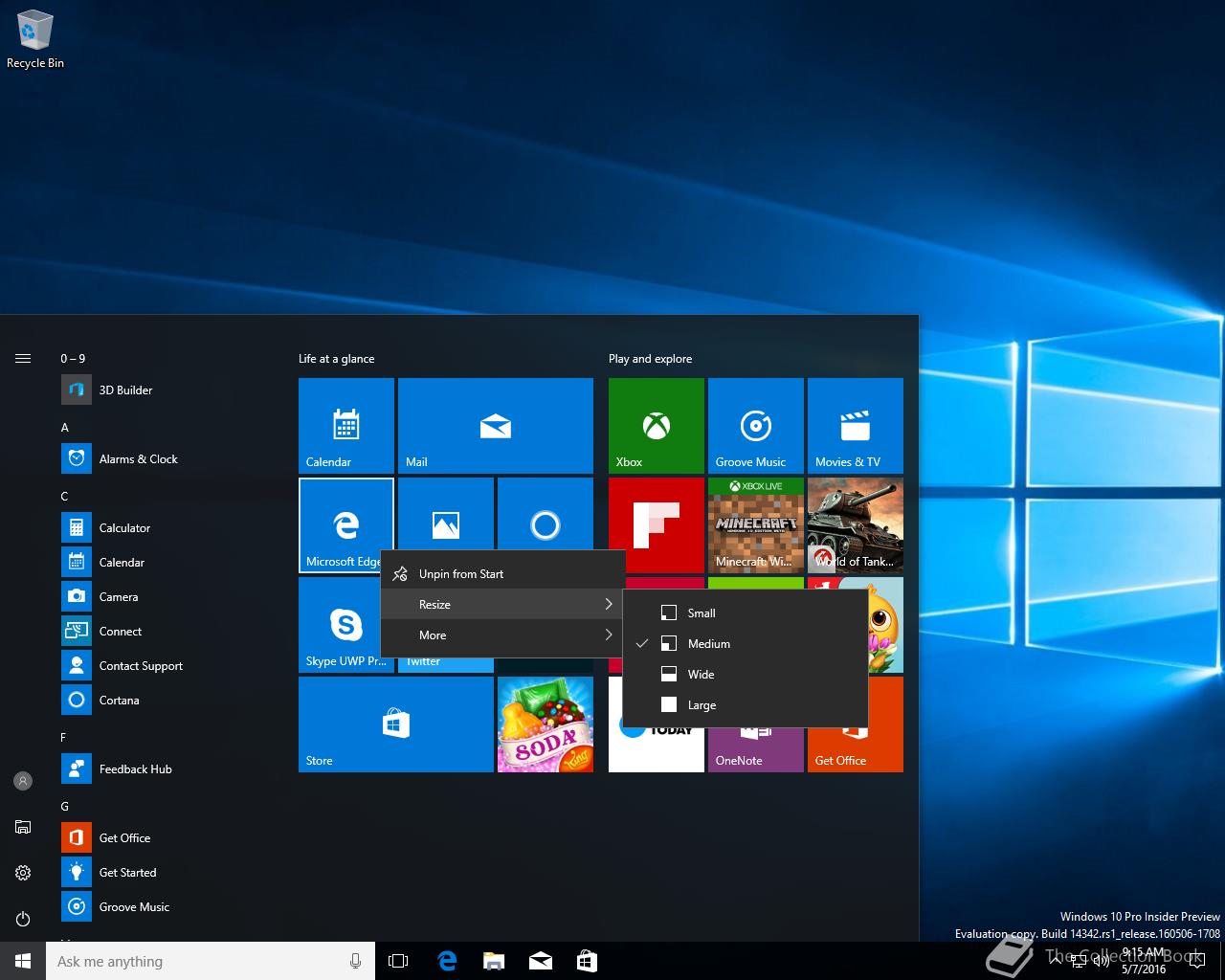Click the Power button in Start
Screen dimensions: 1225x980
coord(23,919)
